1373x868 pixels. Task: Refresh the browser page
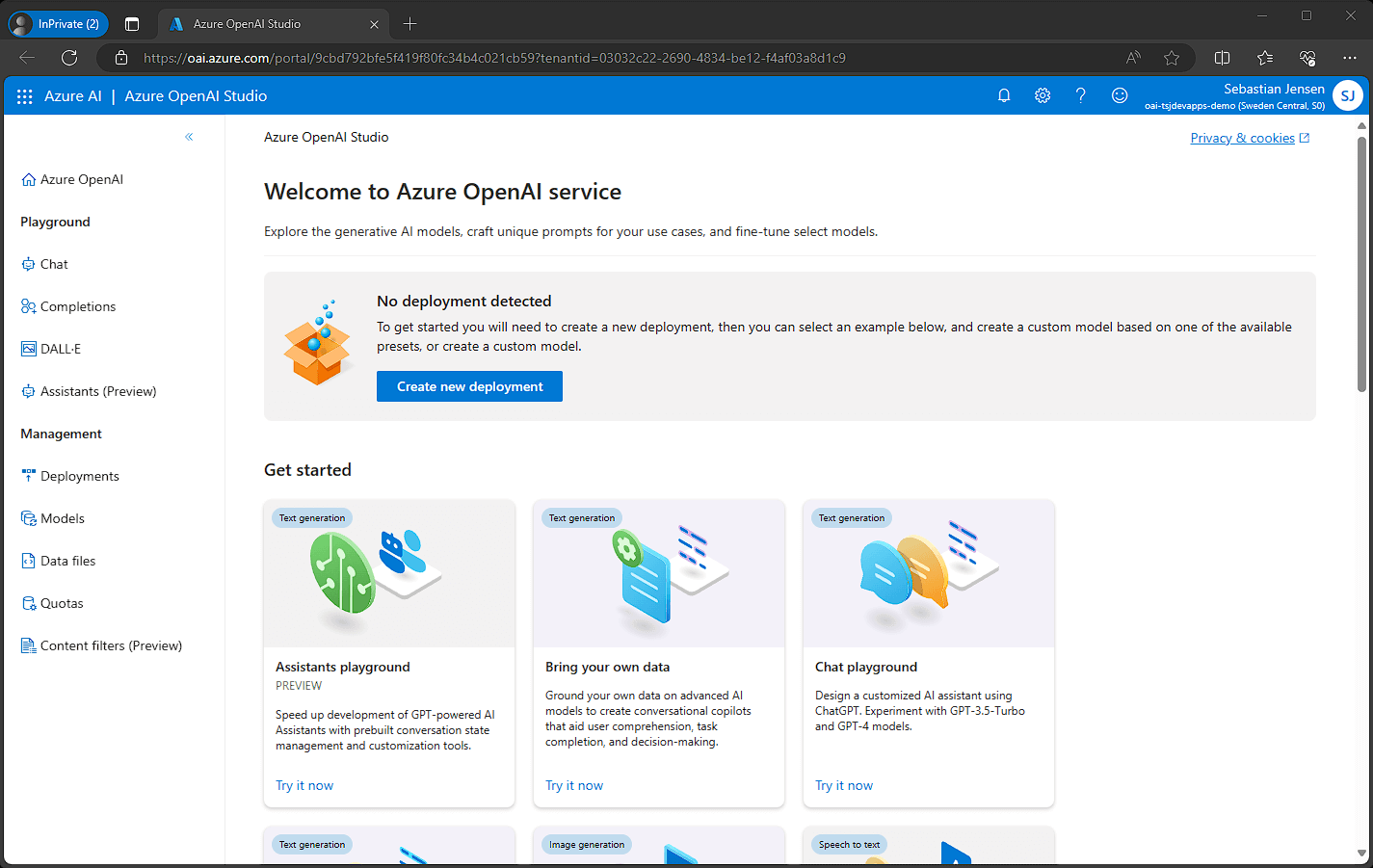click(x=69, y=58)
